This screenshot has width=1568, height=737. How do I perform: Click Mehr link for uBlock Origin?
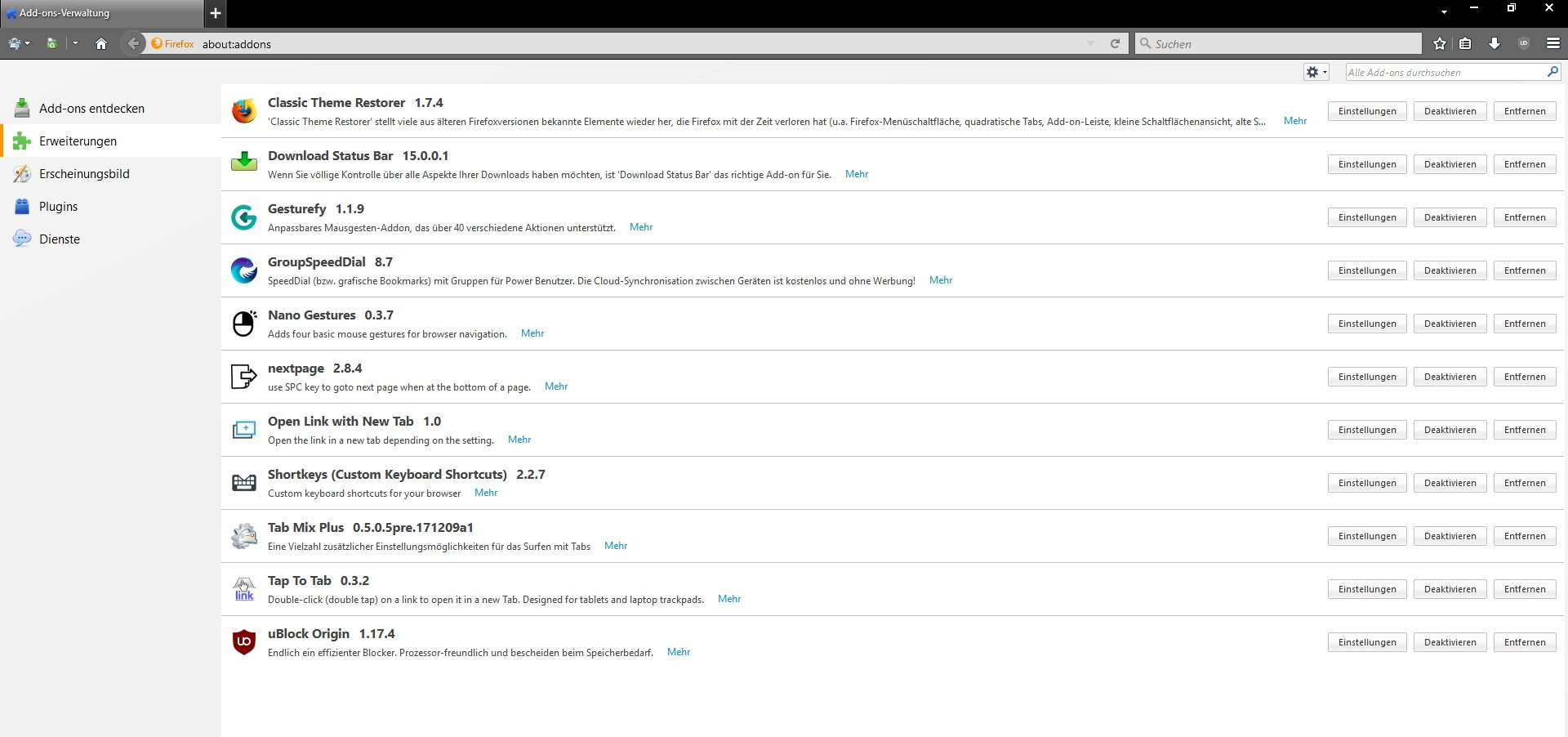coord(679,652)
